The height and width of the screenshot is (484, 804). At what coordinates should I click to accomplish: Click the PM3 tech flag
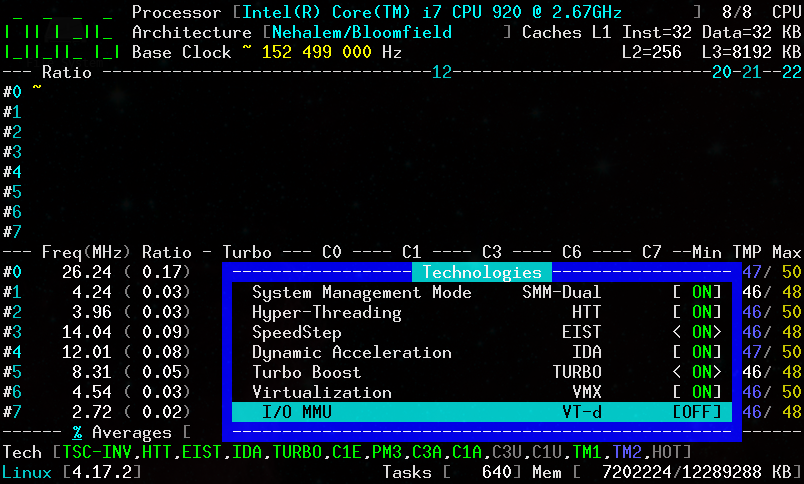tap(387, 452)
